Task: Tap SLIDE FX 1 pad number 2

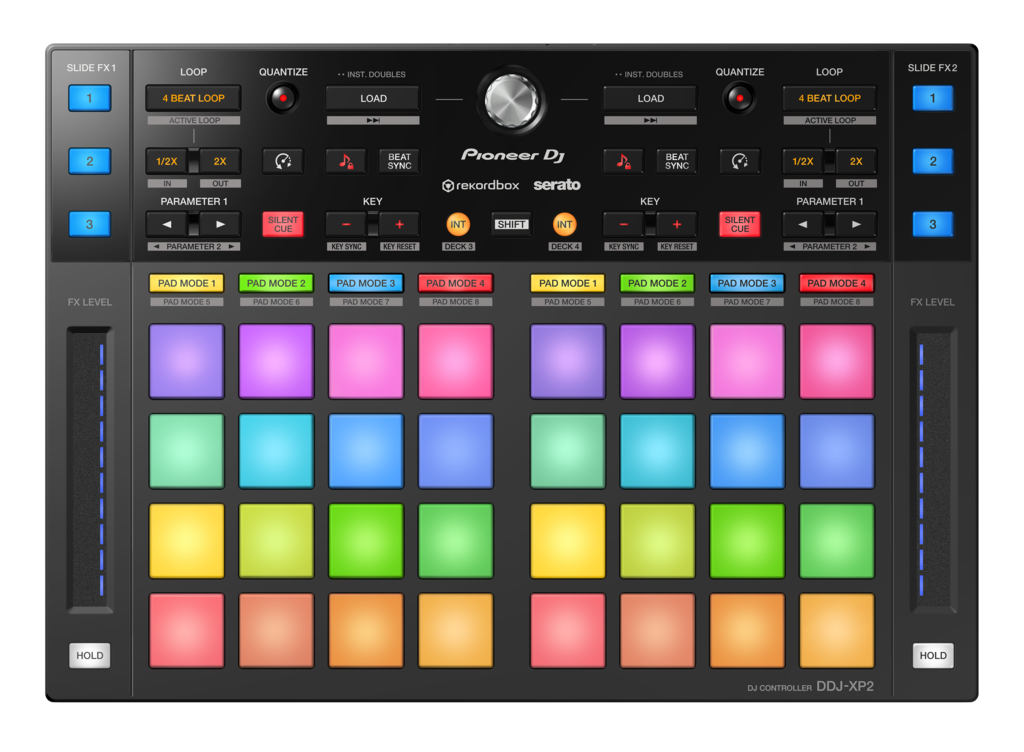Action: point(92,160)
